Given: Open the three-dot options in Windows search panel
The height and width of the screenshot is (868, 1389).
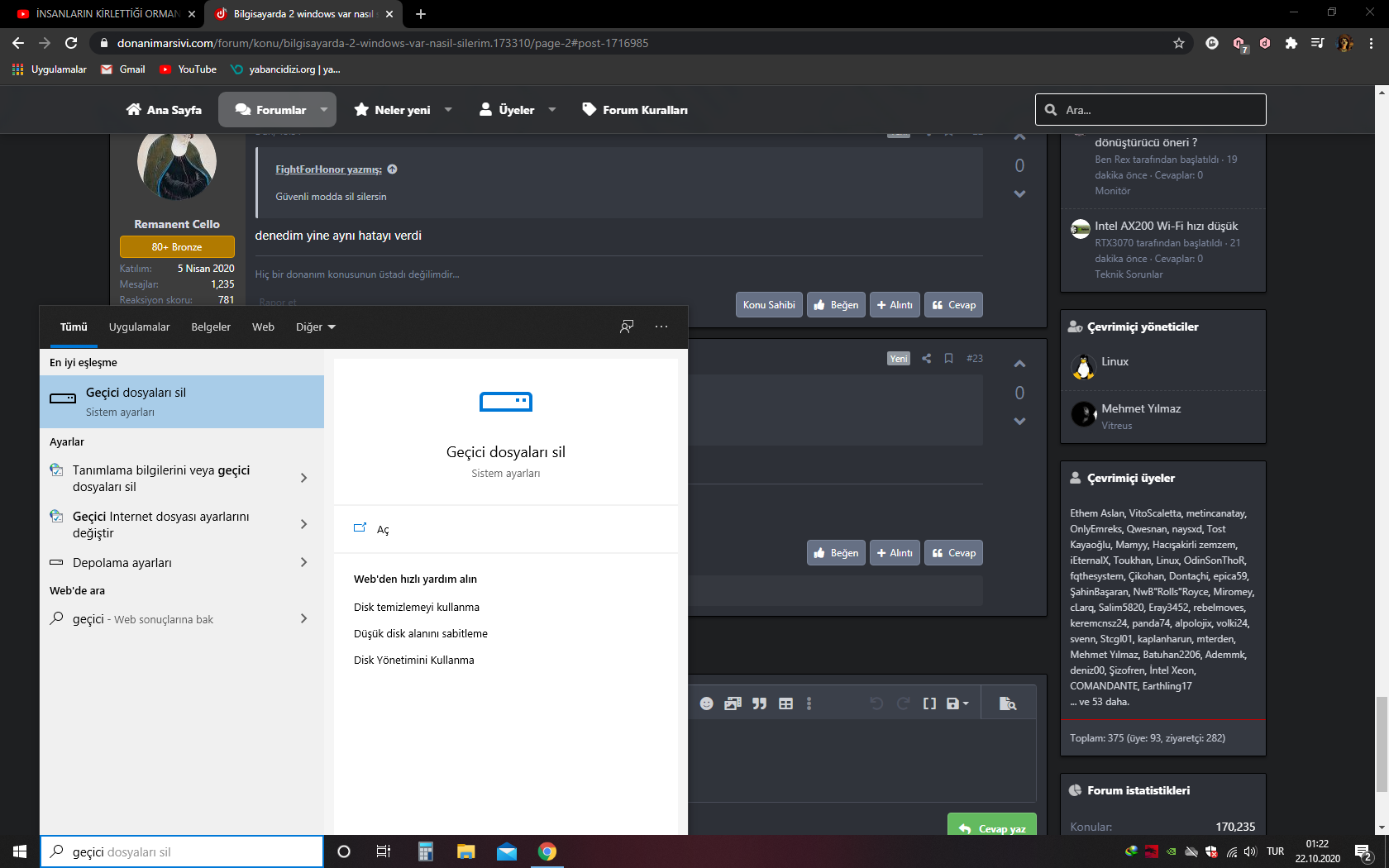Looking at the screenshot, I should (x=661, y=327).
